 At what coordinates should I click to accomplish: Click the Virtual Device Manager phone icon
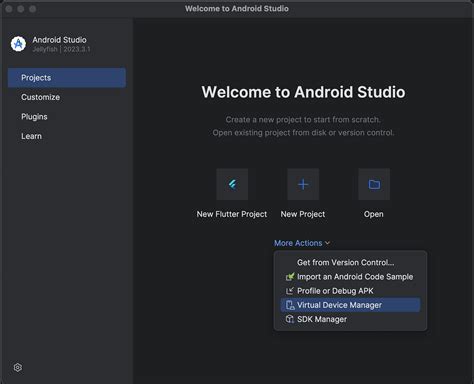click(x=290, y=305)
